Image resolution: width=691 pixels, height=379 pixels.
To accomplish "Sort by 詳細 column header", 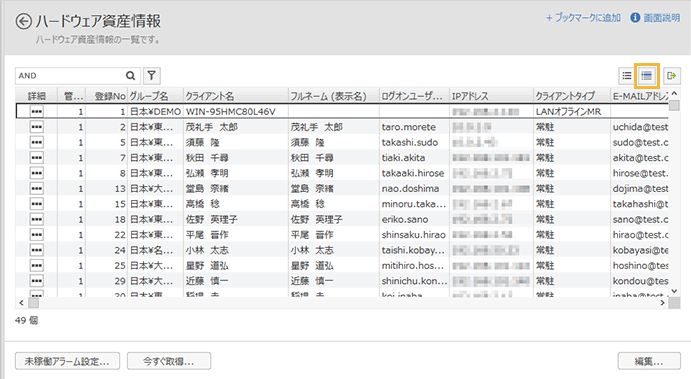I will (37, 96).
